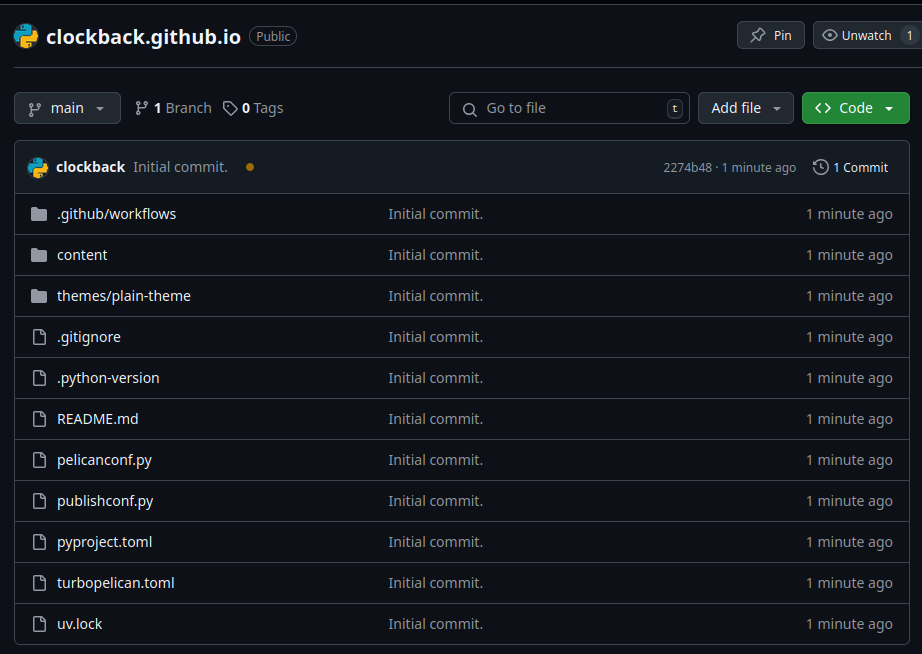
Task: Open the .github/workflows folder
Action: 116,214
